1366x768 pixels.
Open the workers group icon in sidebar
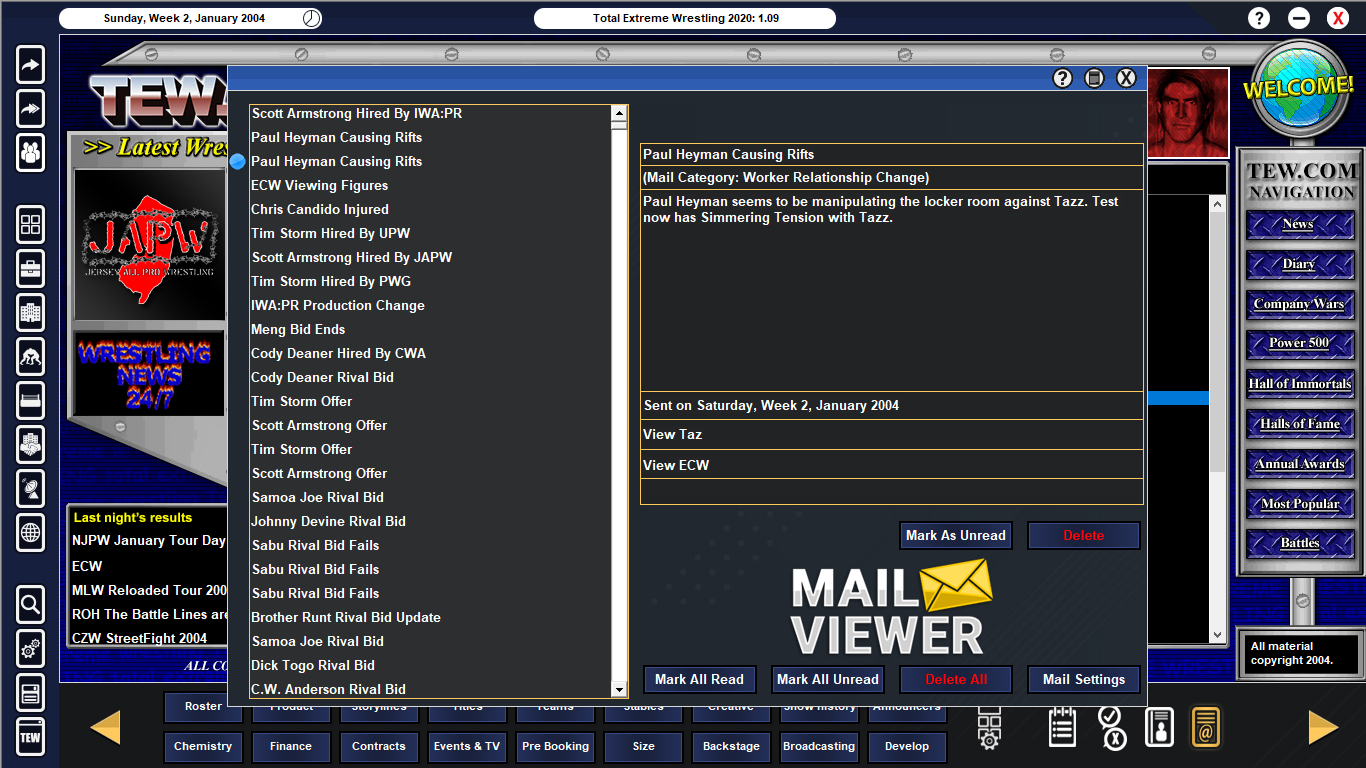30,154
